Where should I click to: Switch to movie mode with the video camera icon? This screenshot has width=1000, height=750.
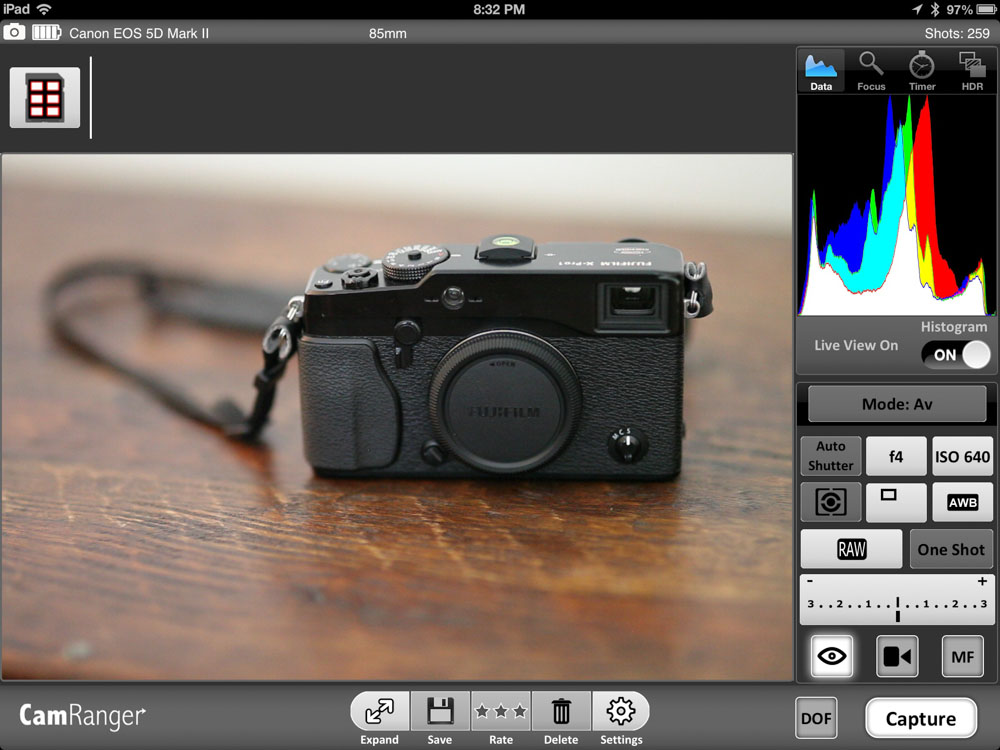click(897, 656)
